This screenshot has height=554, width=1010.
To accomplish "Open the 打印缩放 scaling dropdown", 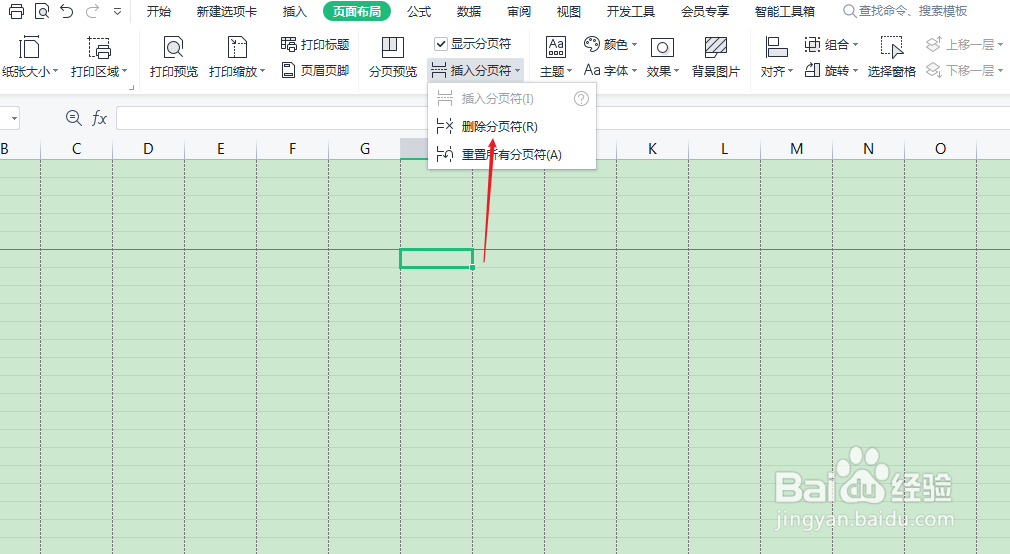I will [237, 57].
